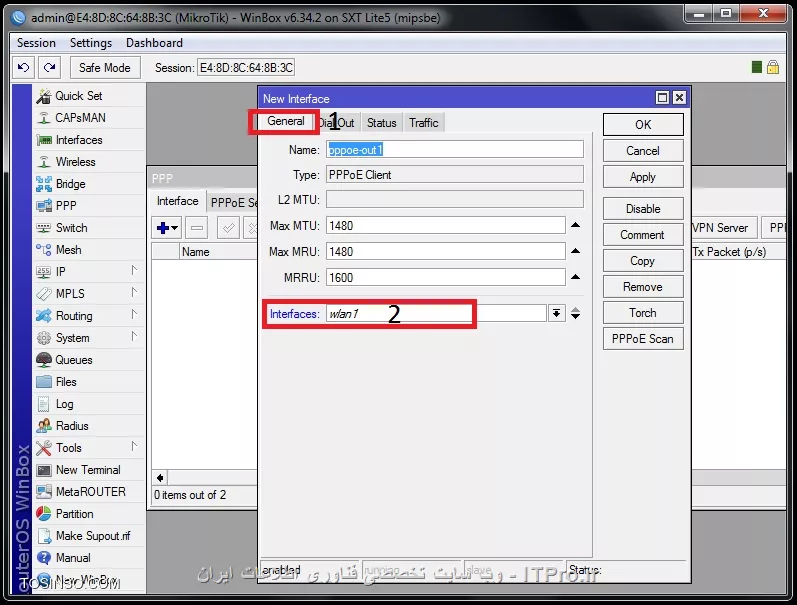Click the Interfaces up/down add-remove arrows

coord(575,313)
